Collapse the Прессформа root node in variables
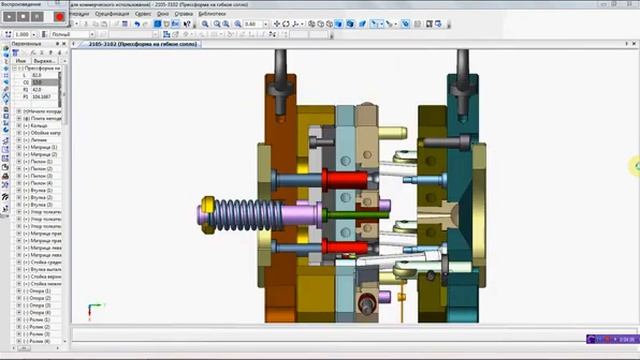The image size is (640, 360). (x=15, y=68)
